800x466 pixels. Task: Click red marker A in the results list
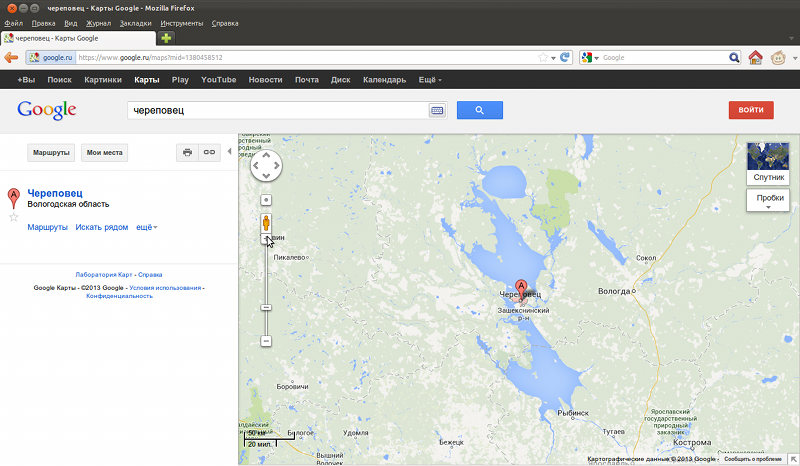tap(14, 198)
